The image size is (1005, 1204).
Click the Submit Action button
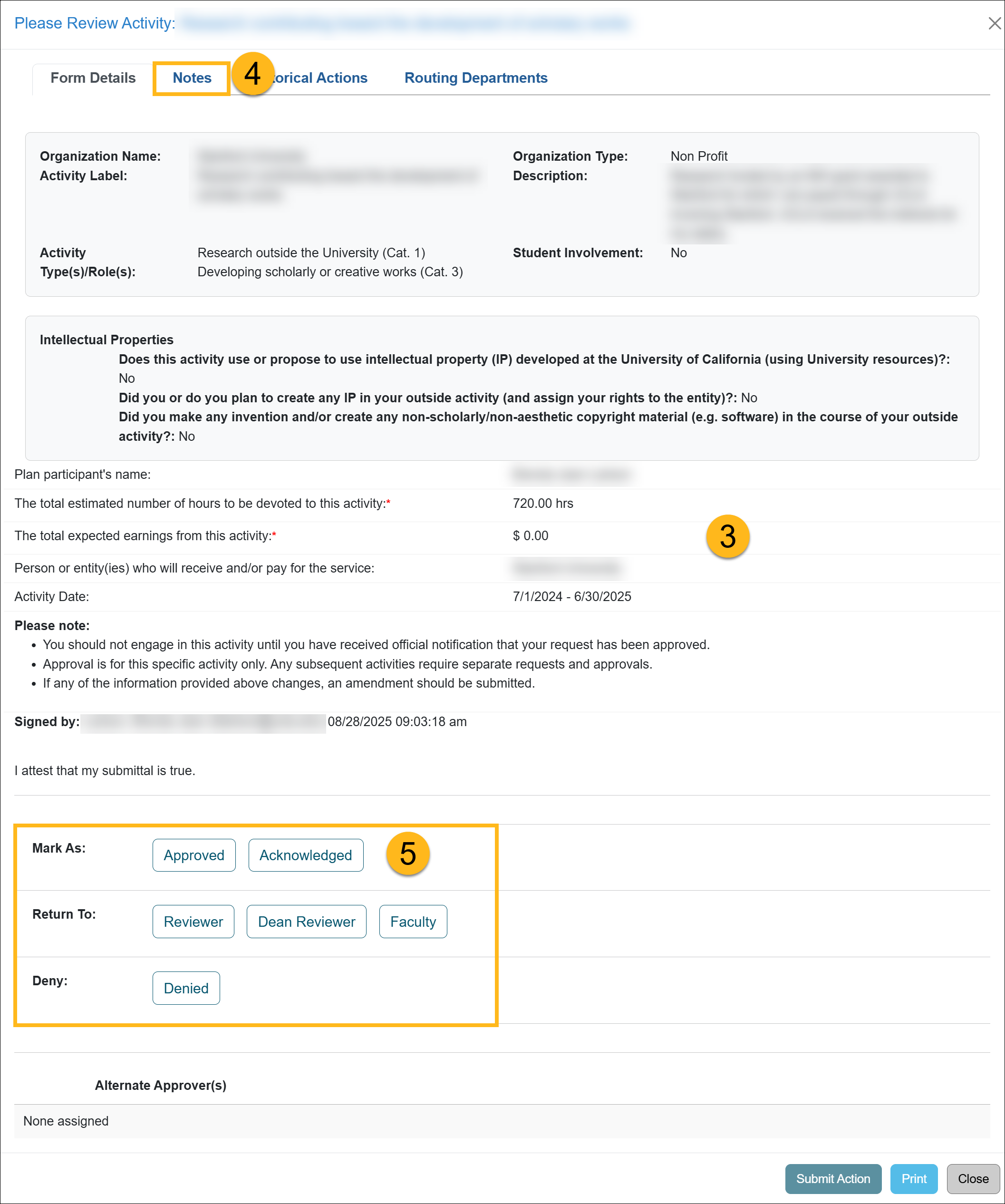tap(832, 1178)
